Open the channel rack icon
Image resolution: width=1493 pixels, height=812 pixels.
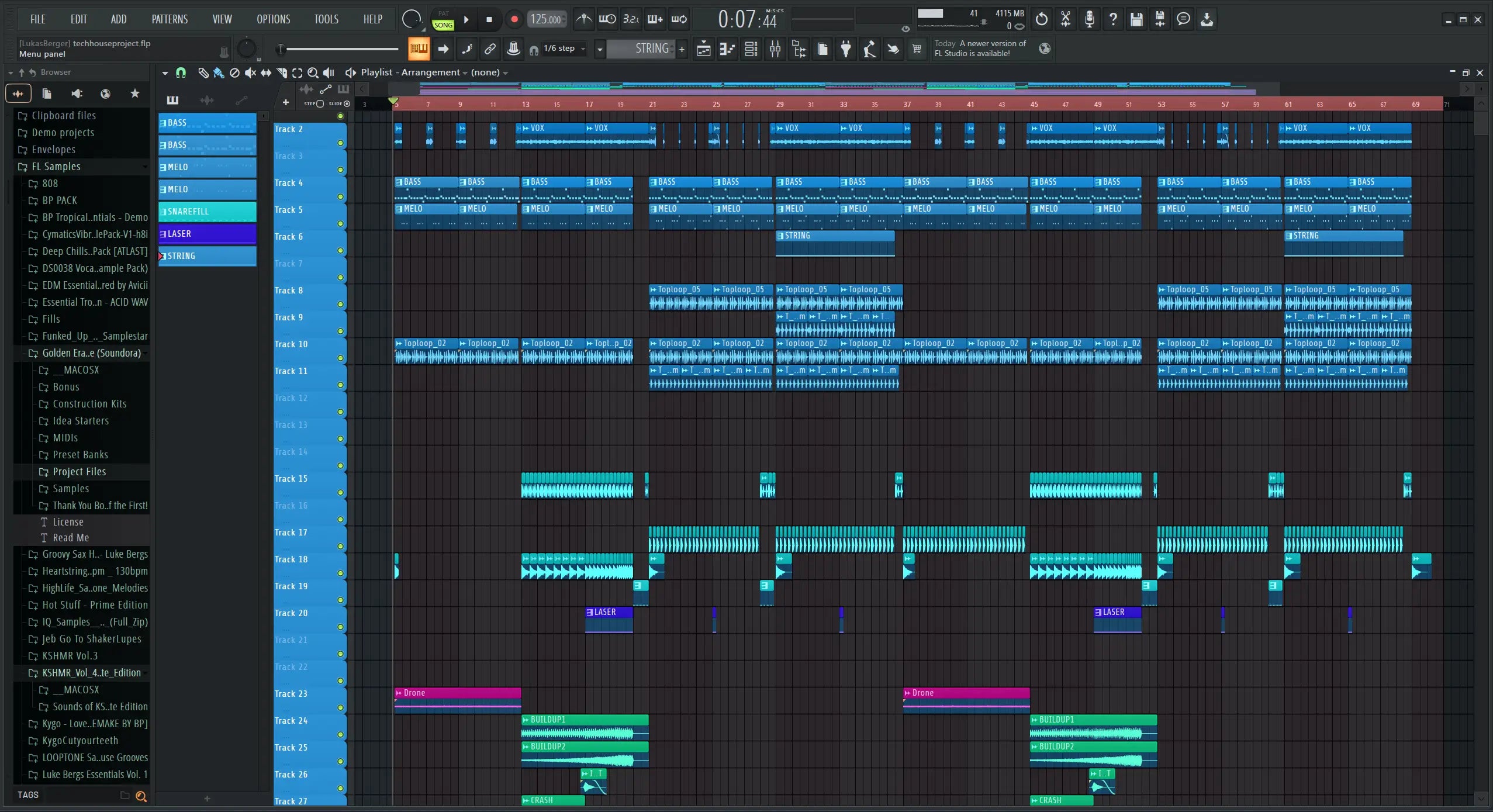point(751,49)
